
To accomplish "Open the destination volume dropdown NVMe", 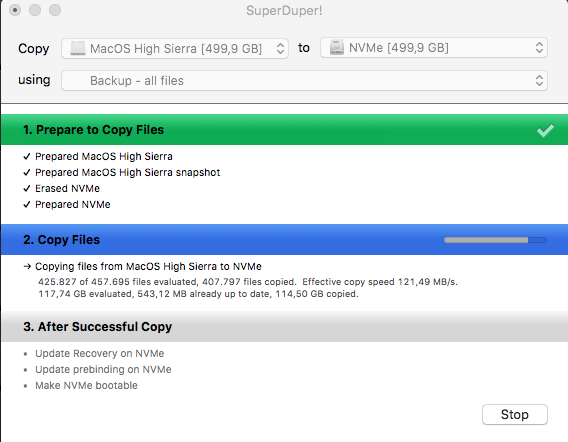I will (434, 48).
